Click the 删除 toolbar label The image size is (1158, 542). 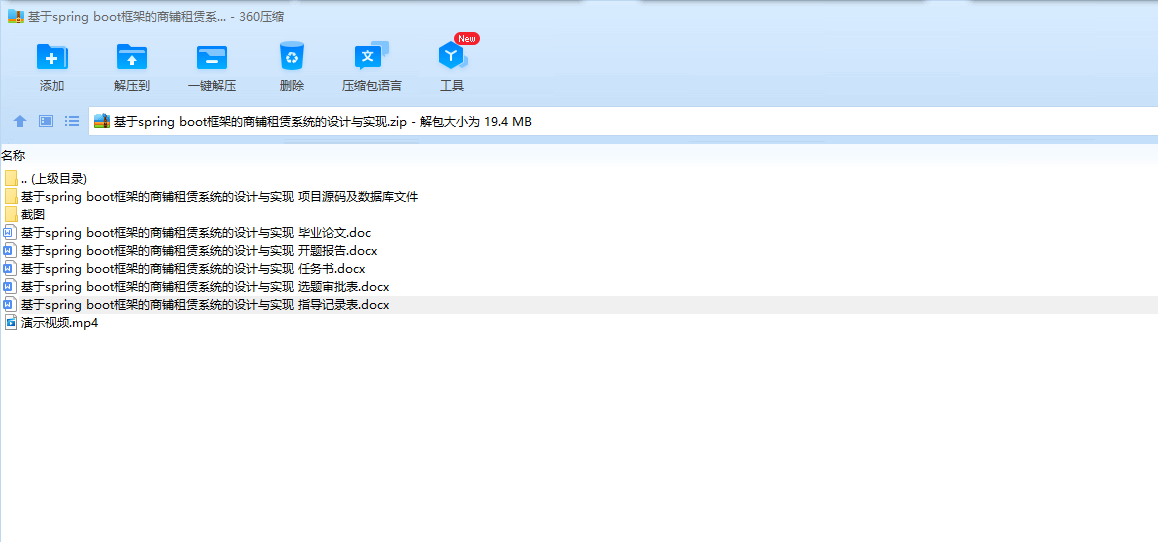tap(292, 86)
